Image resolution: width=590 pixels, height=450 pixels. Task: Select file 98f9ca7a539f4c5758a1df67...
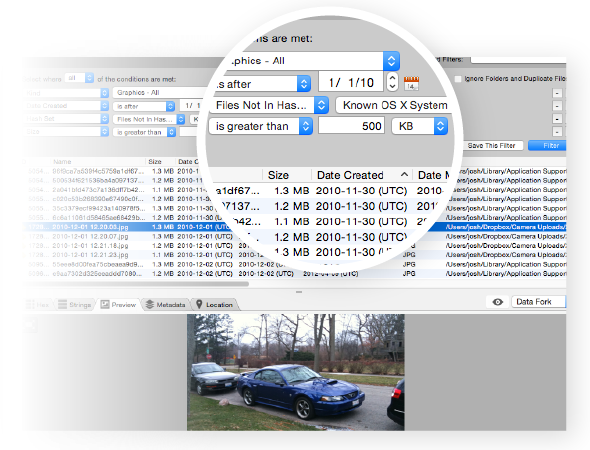[x=98, y=171]
